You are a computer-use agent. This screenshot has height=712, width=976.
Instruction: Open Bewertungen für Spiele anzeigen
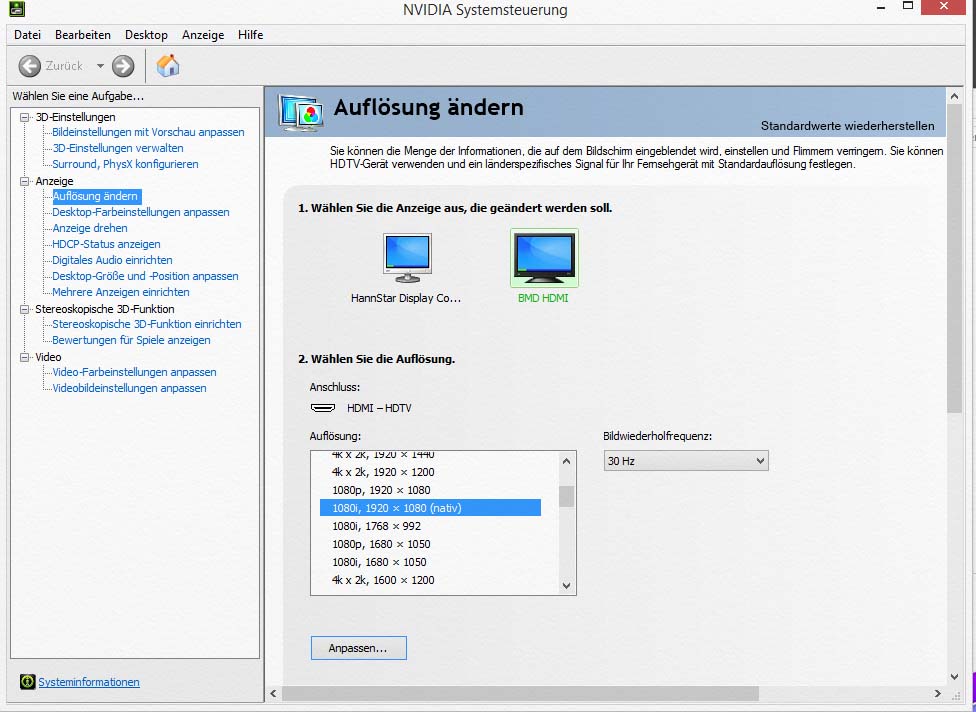click(131, 340)
